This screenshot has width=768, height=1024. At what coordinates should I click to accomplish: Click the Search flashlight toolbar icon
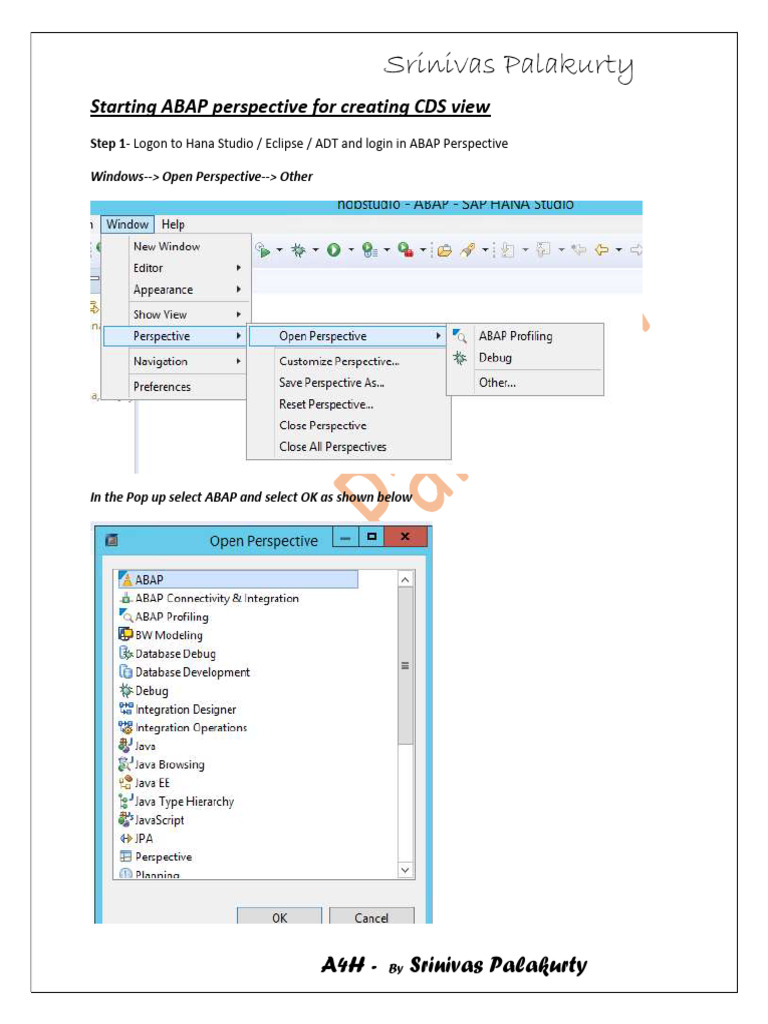(x=468, y=249)
